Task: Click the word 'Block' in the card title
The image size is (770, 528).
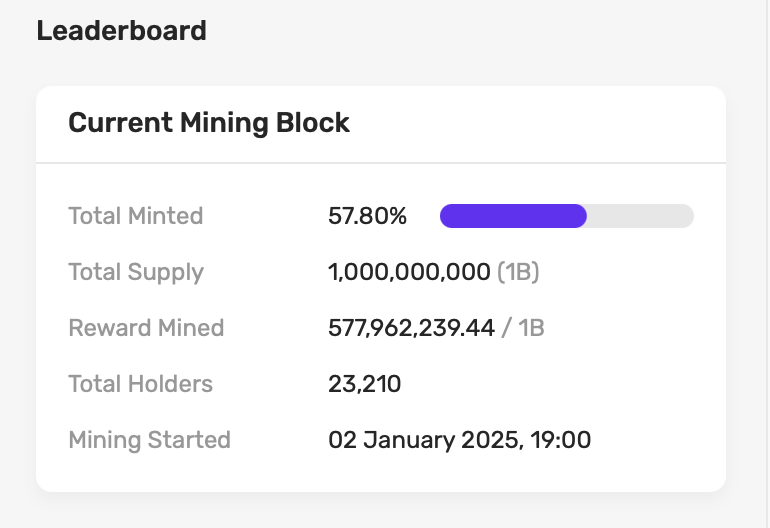Action: [314, 123]
